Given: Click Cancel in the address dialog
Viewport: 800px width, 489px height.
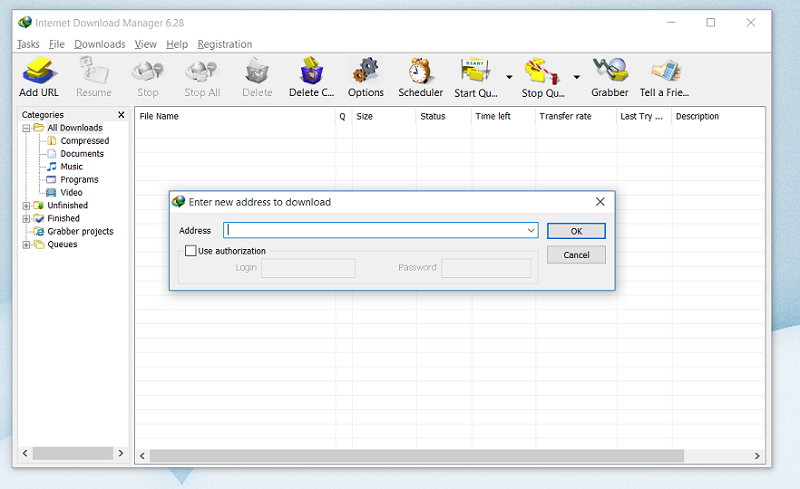Looking at the screenshot, I should tap(576, 255).
